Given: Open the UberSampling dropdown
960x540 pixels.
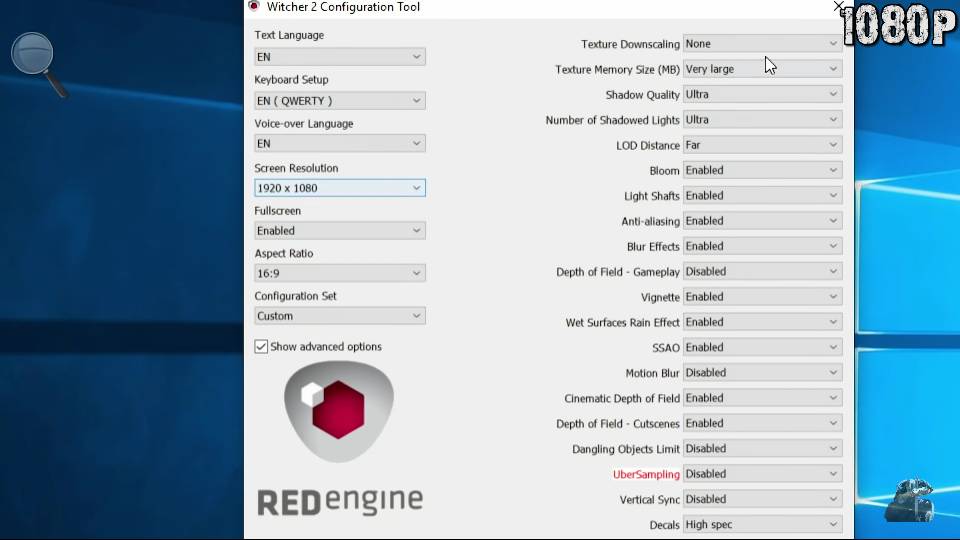Looking at the screenshot, I should coord(762,474).
